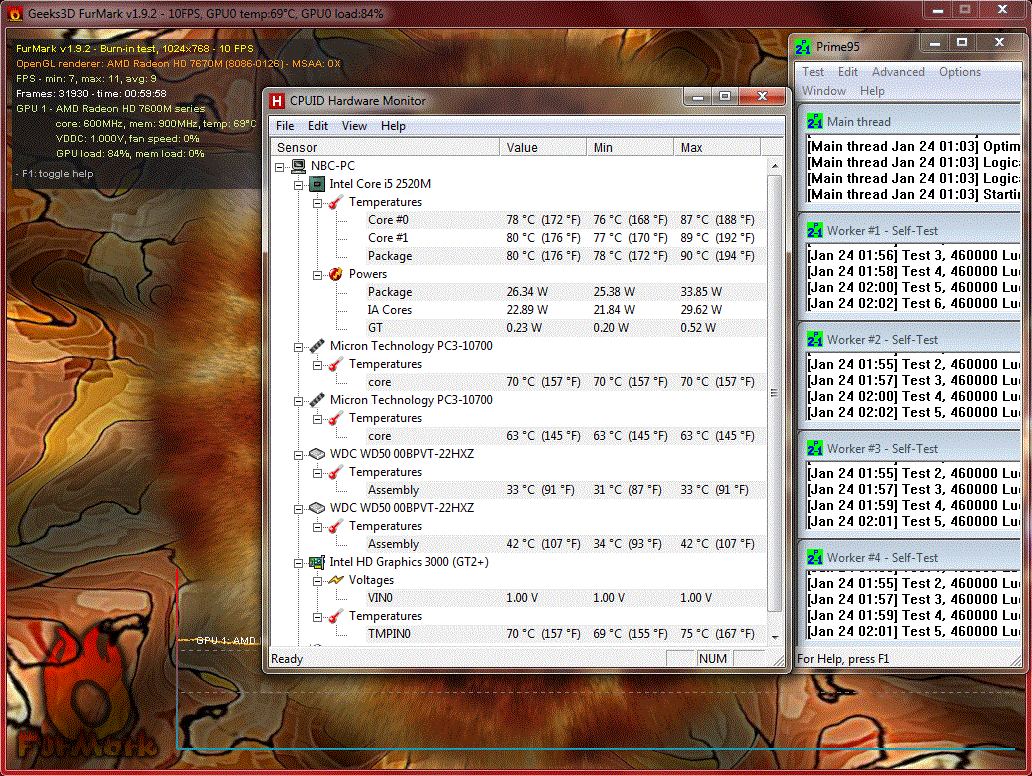Collapse the first Micron Technology PC3-10700 node
Viewport: 1032px width, 776px height.
[298, 347]
